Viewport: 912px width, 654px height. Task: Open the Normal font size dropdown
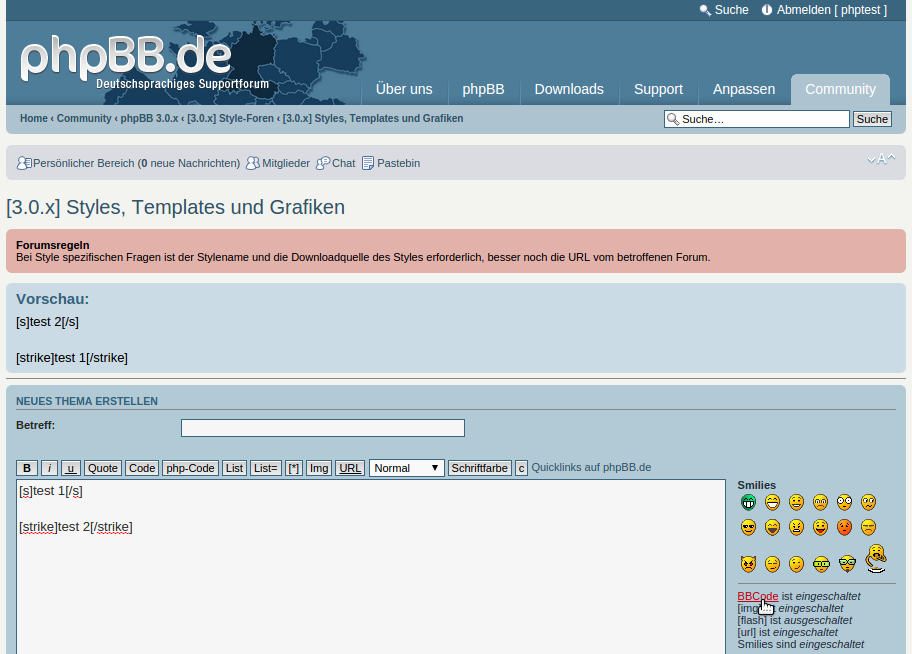[407, 468]
